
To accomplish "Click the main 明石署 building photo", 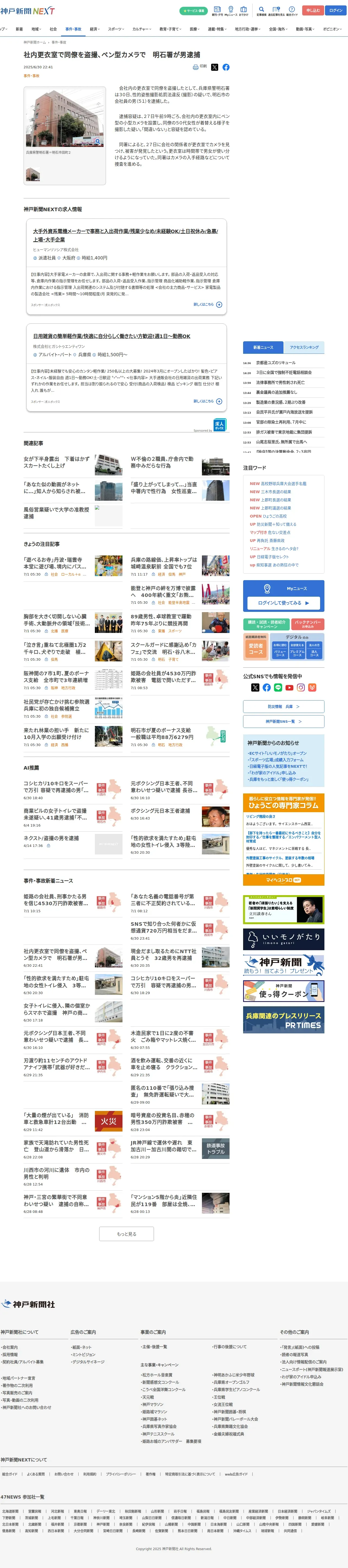I will pyautogui.click(x=65, y=119).
